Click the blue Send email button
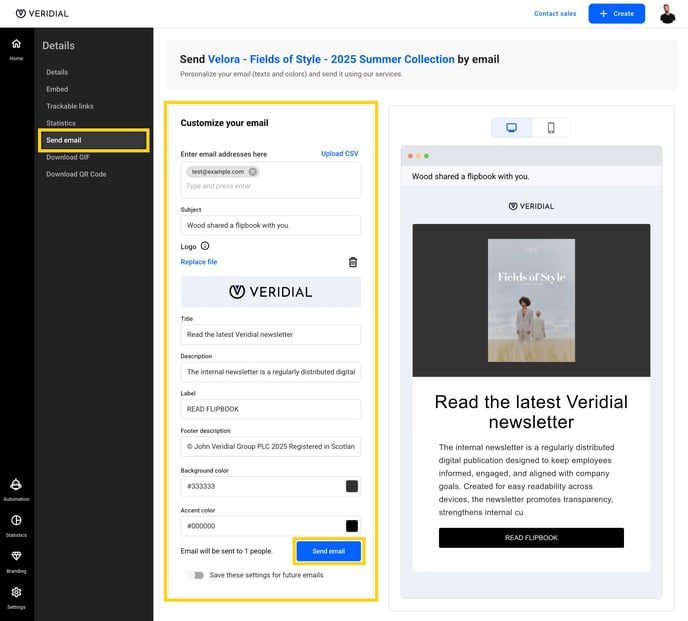 coord(329,551)
